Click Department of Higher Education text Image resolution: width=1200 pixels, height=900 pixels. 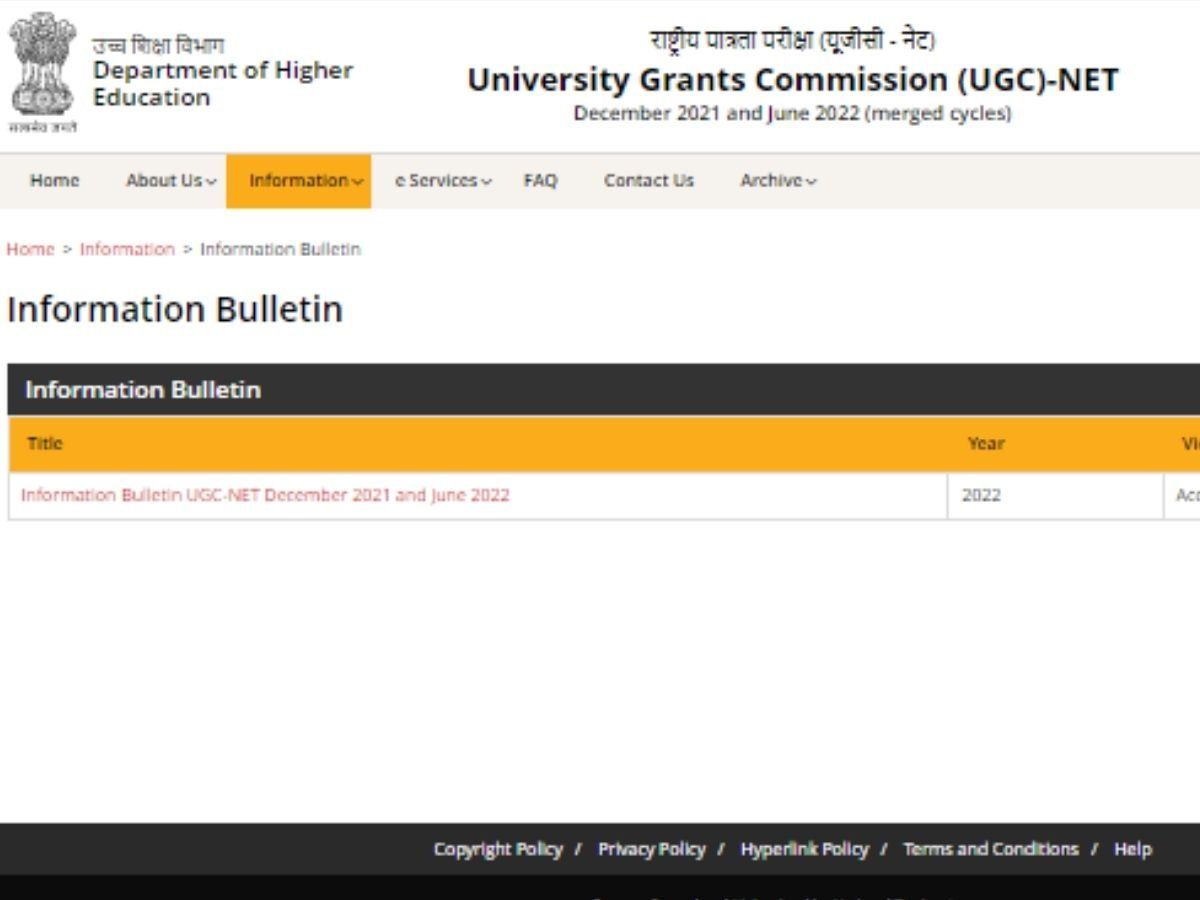click(223, 84)
